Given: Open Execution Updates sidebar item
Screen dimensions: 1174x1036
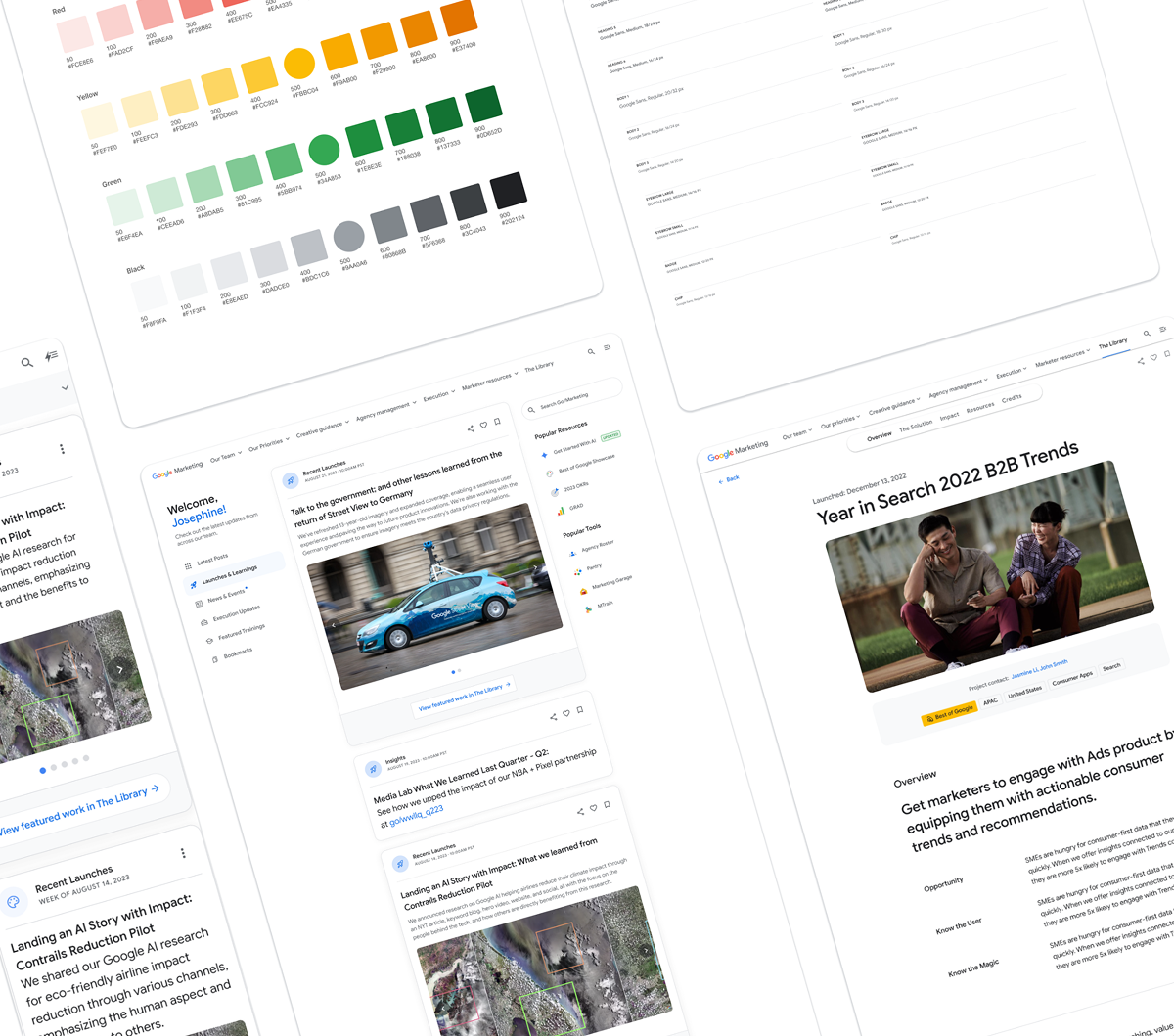Looking at the screenshot, I should pos(231,614).
